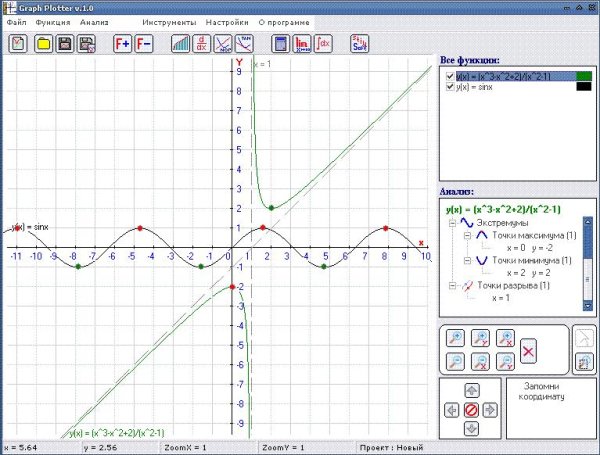Click the analysis panel scrollbar down arrow
Image resolution: width=600 pixels, height=455 pixels.
coord(587,306)
